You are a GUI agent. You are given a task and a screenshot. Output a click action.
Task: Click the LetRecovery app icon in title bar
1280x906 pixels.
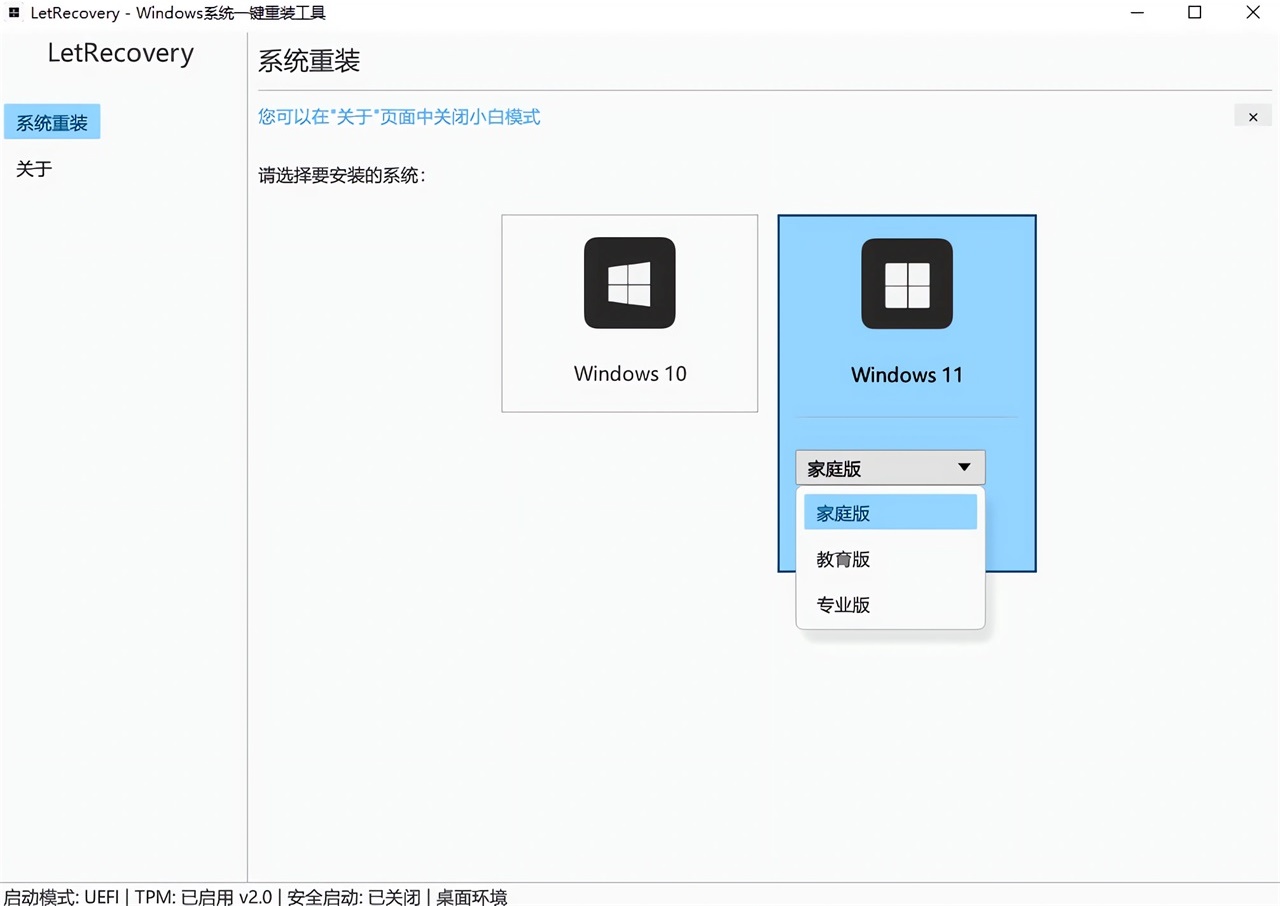[x=14, y=13]
